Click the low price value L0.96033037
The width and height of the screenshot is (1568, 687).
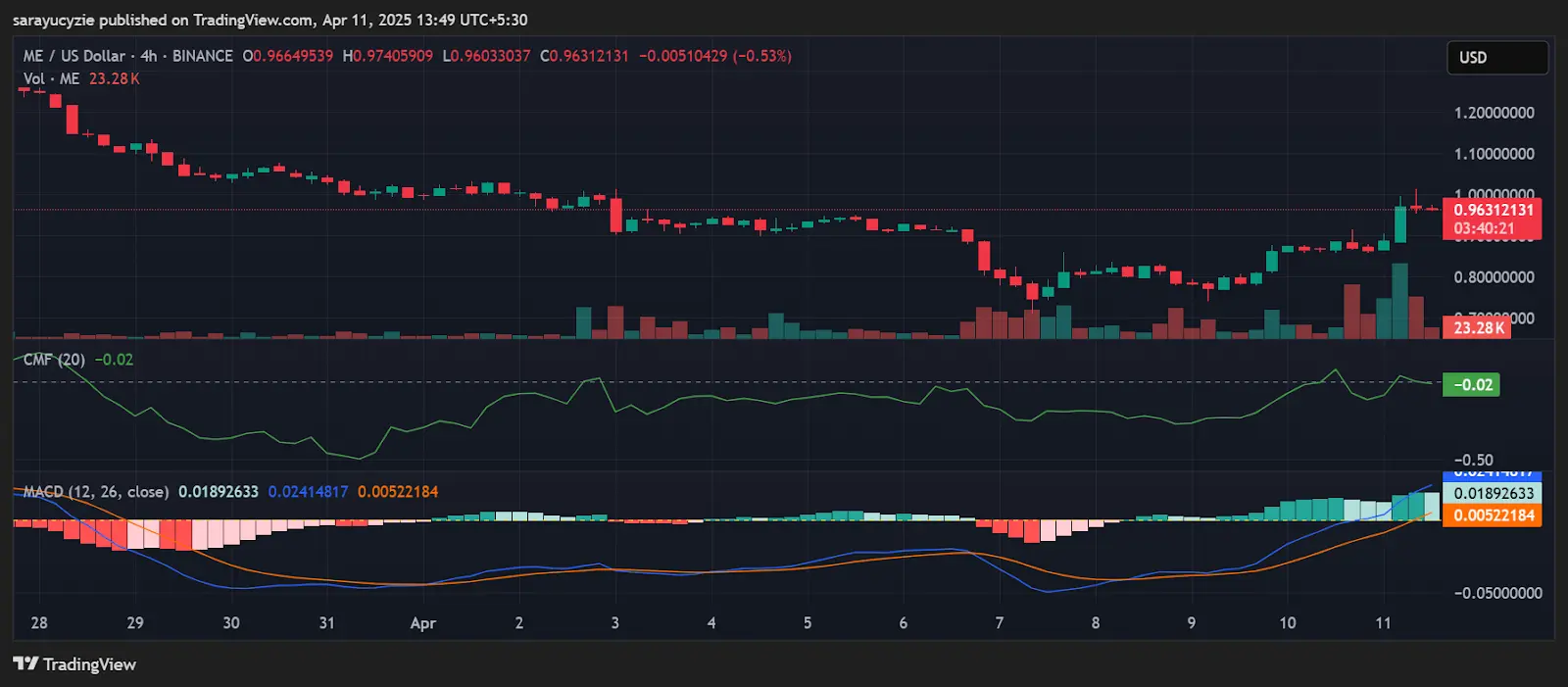[x=486, y=56]
